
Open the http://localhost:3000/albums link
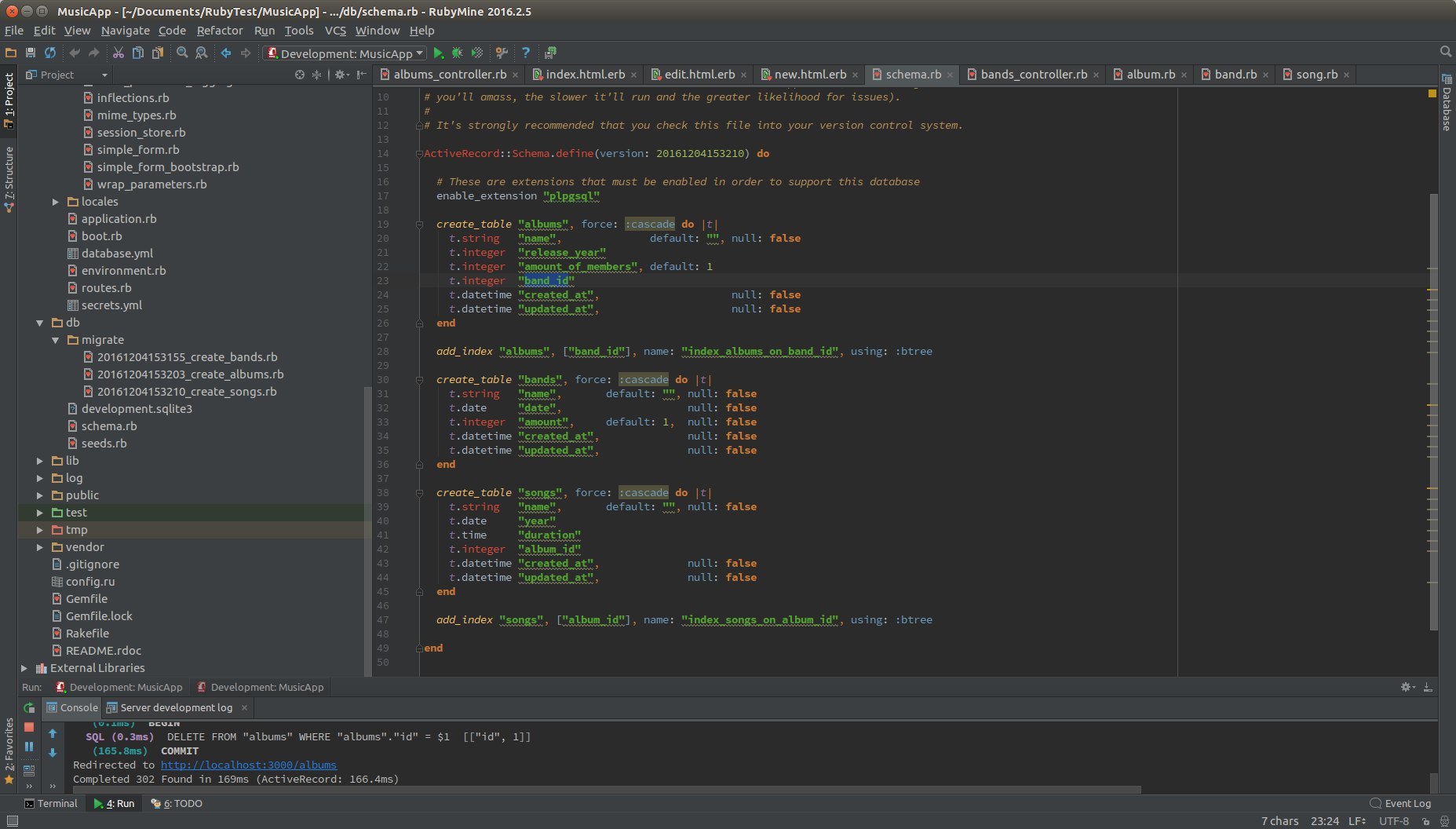(x=249, y=765)
